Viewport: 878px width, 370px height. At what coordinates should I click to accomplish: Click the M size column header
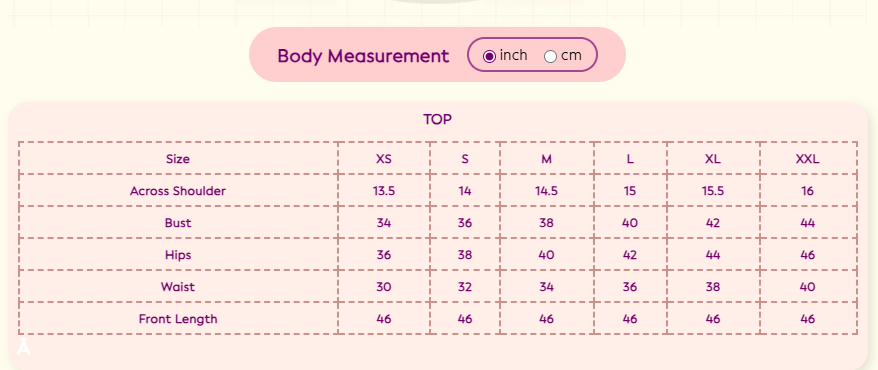click(547, 159)
